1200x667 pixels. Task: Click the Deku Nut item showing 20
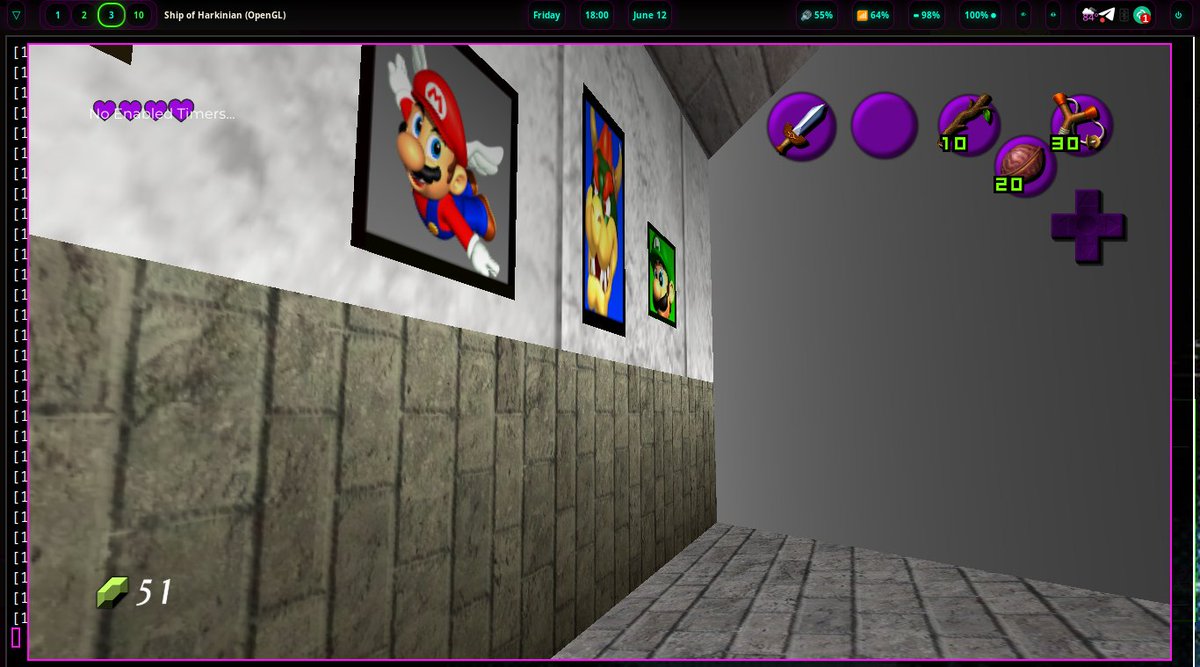pyautogui.click(x=1024, y=165)
